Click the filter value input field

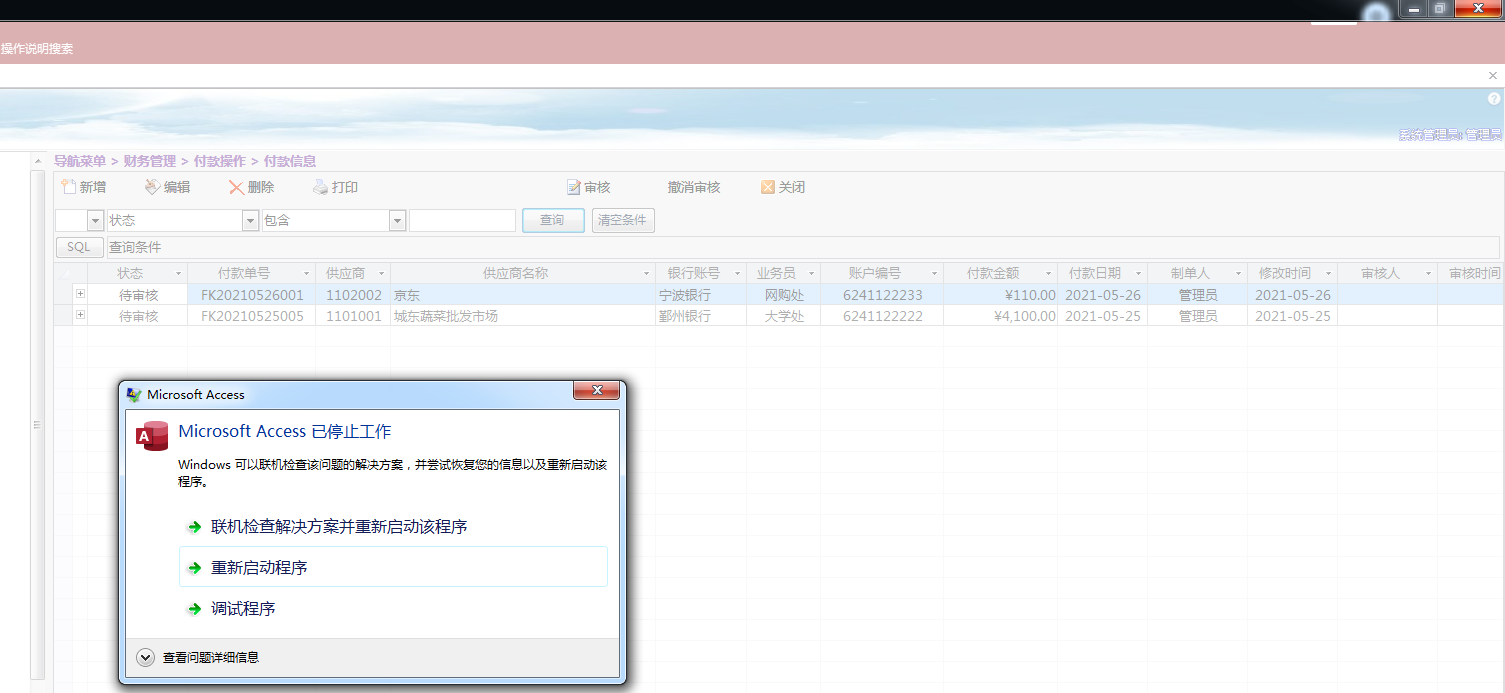point(462,220)
